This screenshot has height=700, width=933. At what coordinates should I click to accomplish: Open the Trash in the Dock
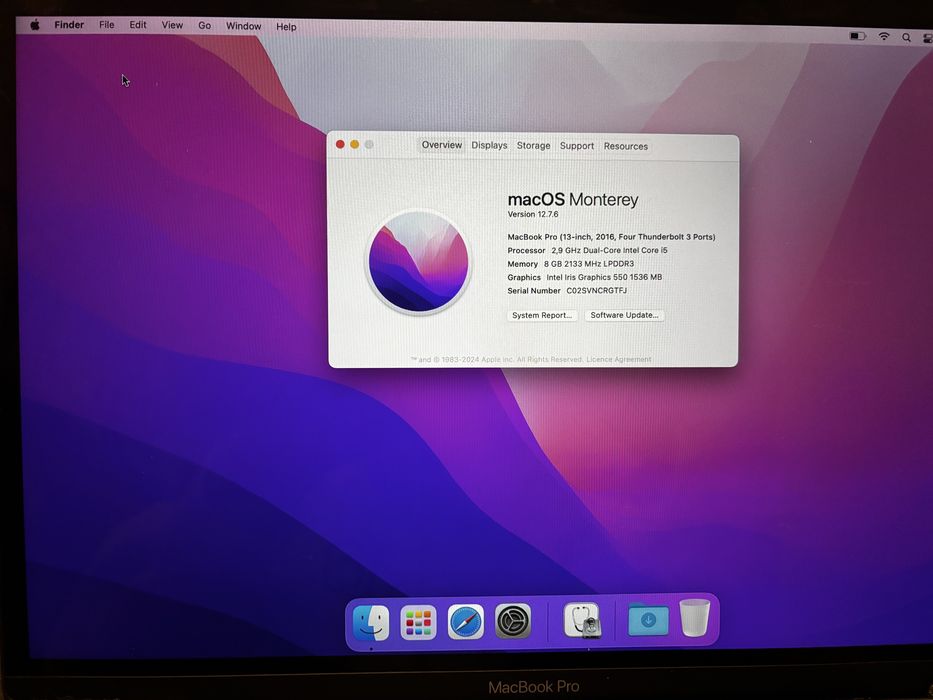(x=694, y=618)
